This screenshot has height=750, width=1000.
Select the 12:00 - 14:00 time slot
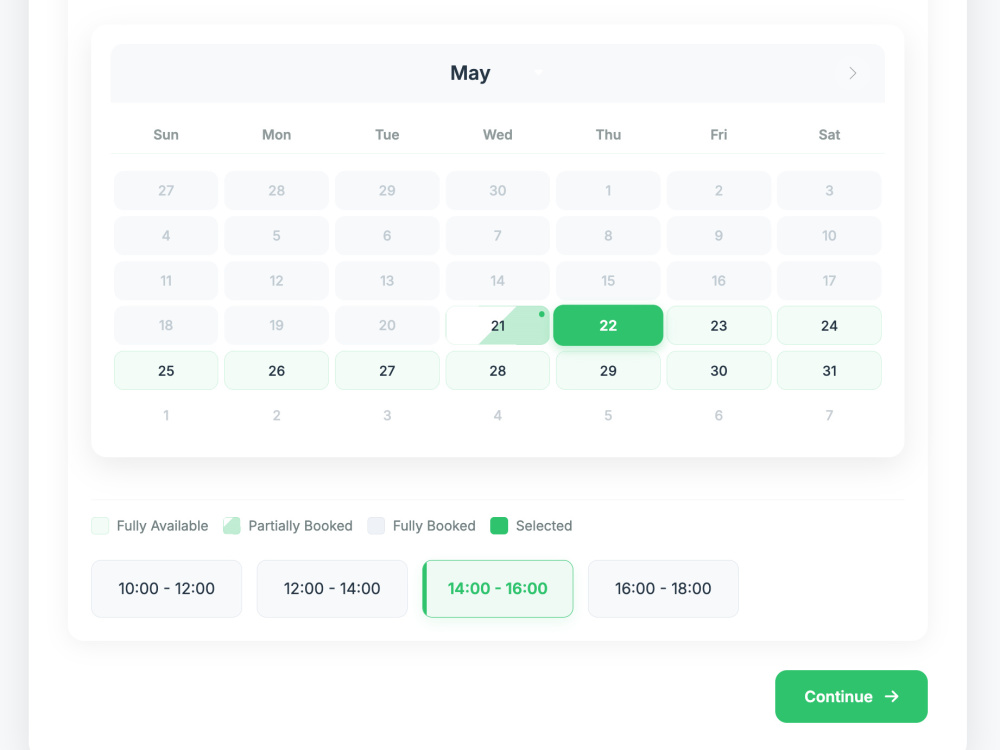pos(332,589)
